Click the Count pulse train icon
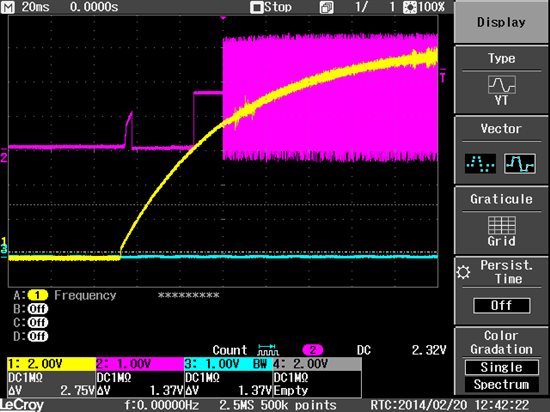This screenshot has width=550, height=412. (268, 350)
